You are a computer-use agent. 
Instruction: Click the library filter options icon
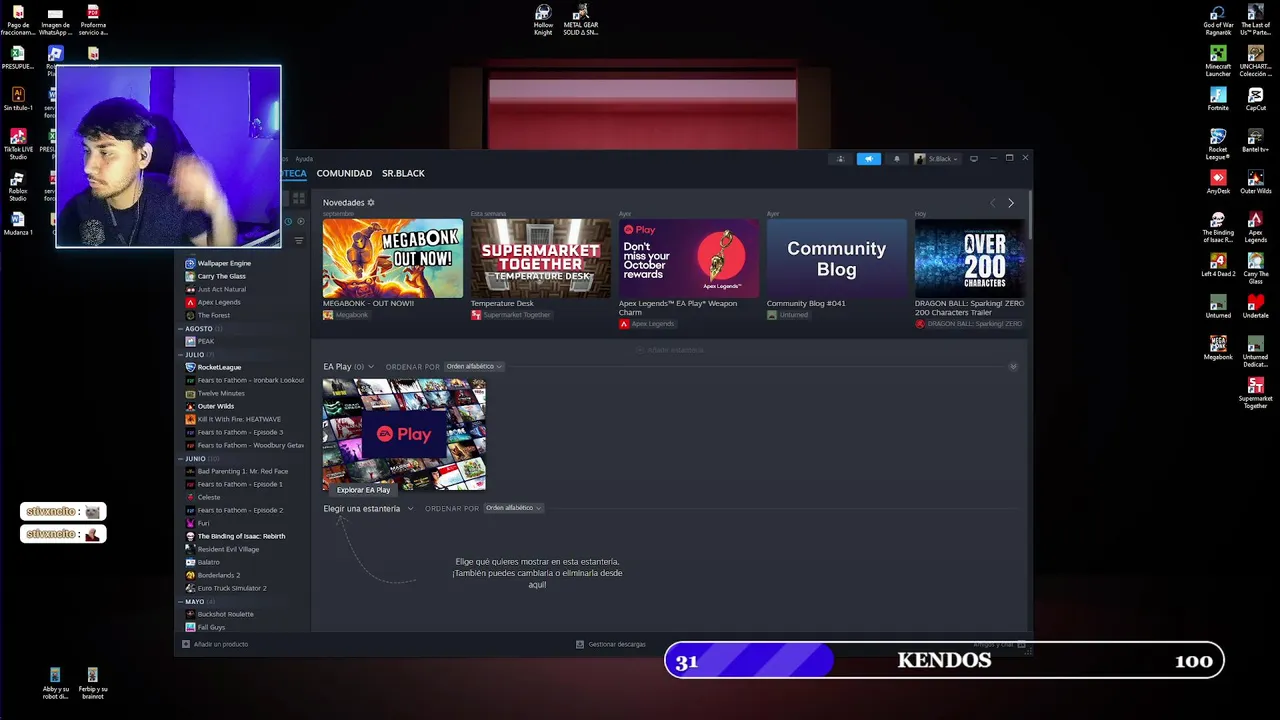pos(298,241)
